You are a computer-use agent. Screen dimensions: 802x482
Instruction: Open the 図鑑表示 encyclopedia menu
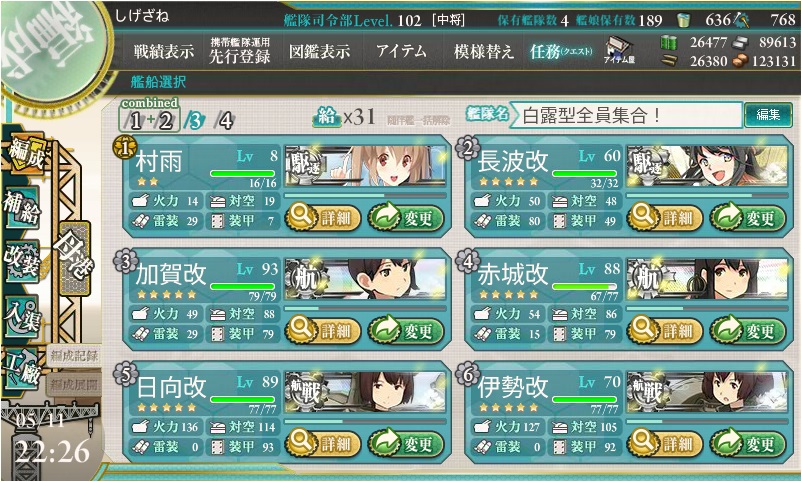319,51
